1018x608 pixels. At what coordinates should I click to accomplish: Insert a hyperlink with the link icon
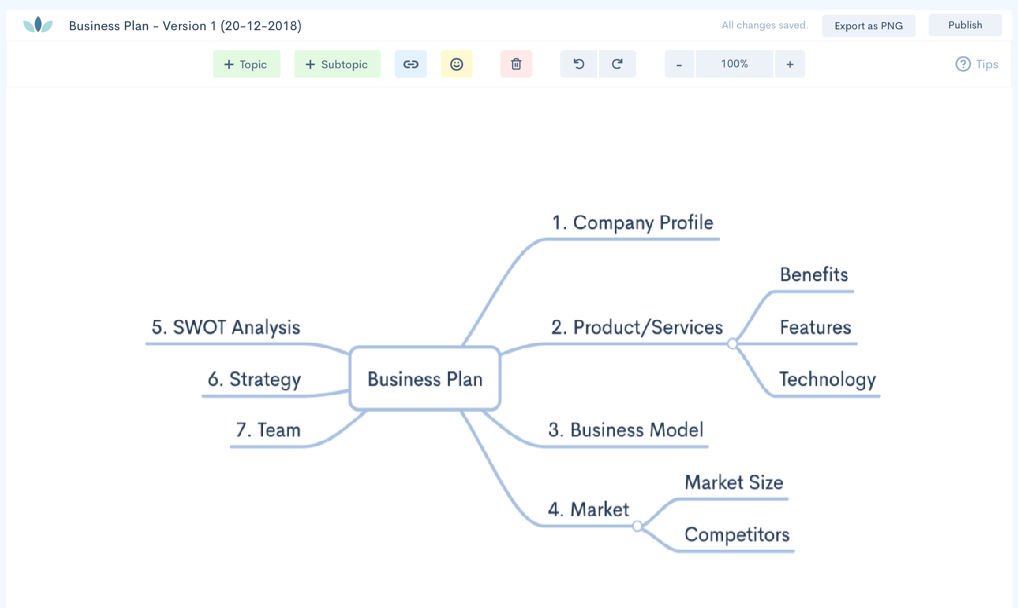(410, 63)
